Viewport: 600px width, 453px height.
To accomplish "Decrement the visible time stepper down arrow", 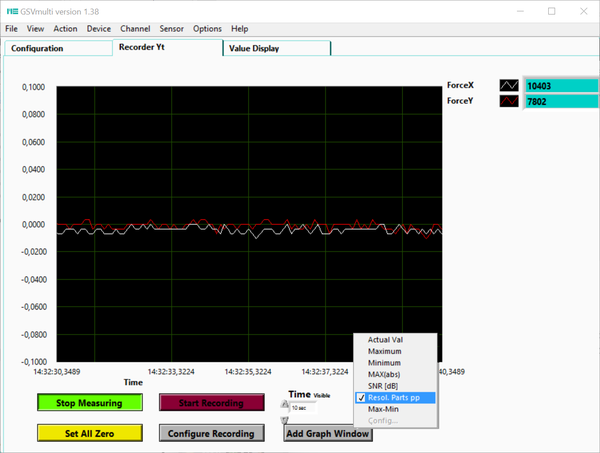I will point(284,417).
